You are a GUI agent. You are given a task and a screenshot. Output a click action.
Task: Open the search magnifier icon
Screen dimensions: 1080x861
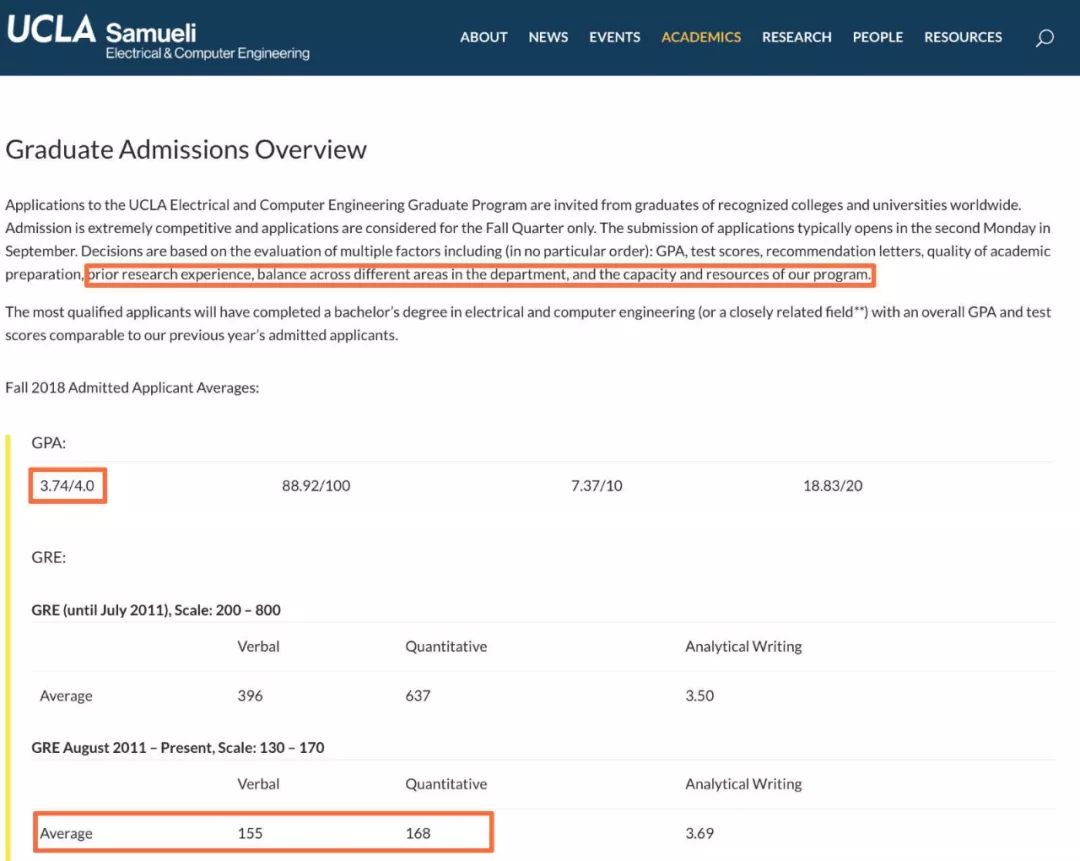coord(1044,38)
